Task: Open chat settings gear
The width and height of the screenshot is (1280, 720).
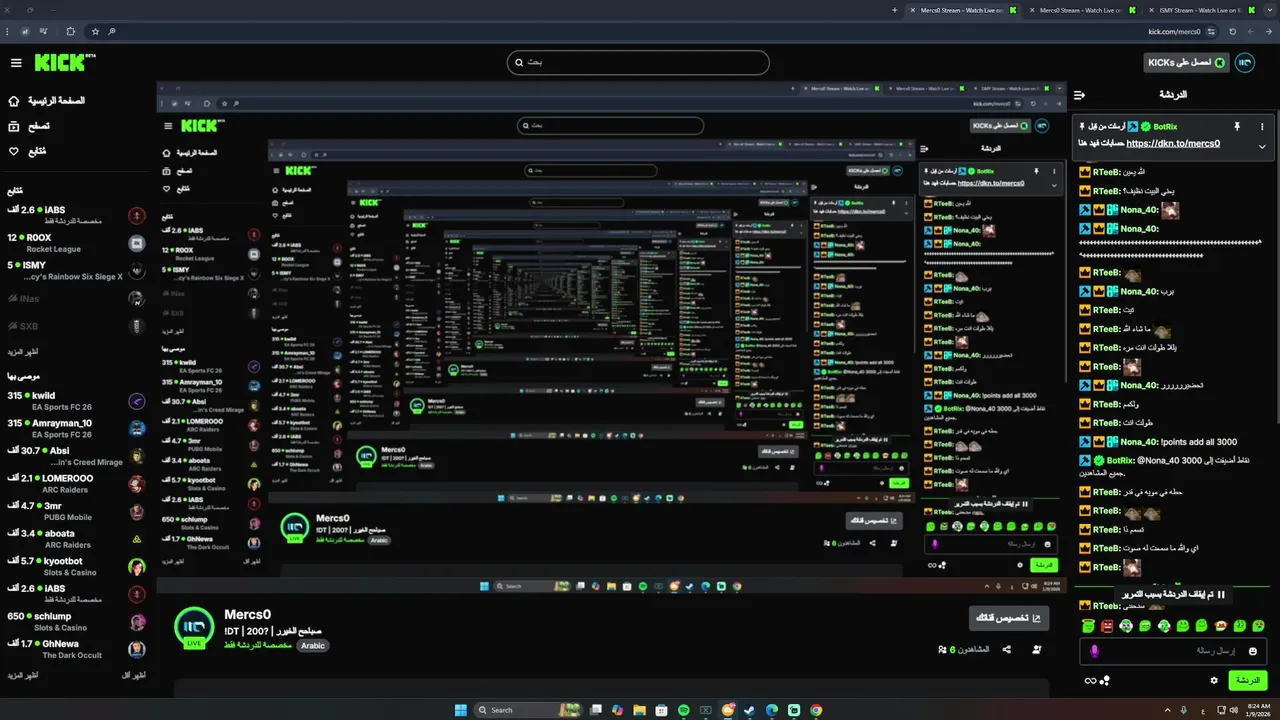Action: [1214, 680]
